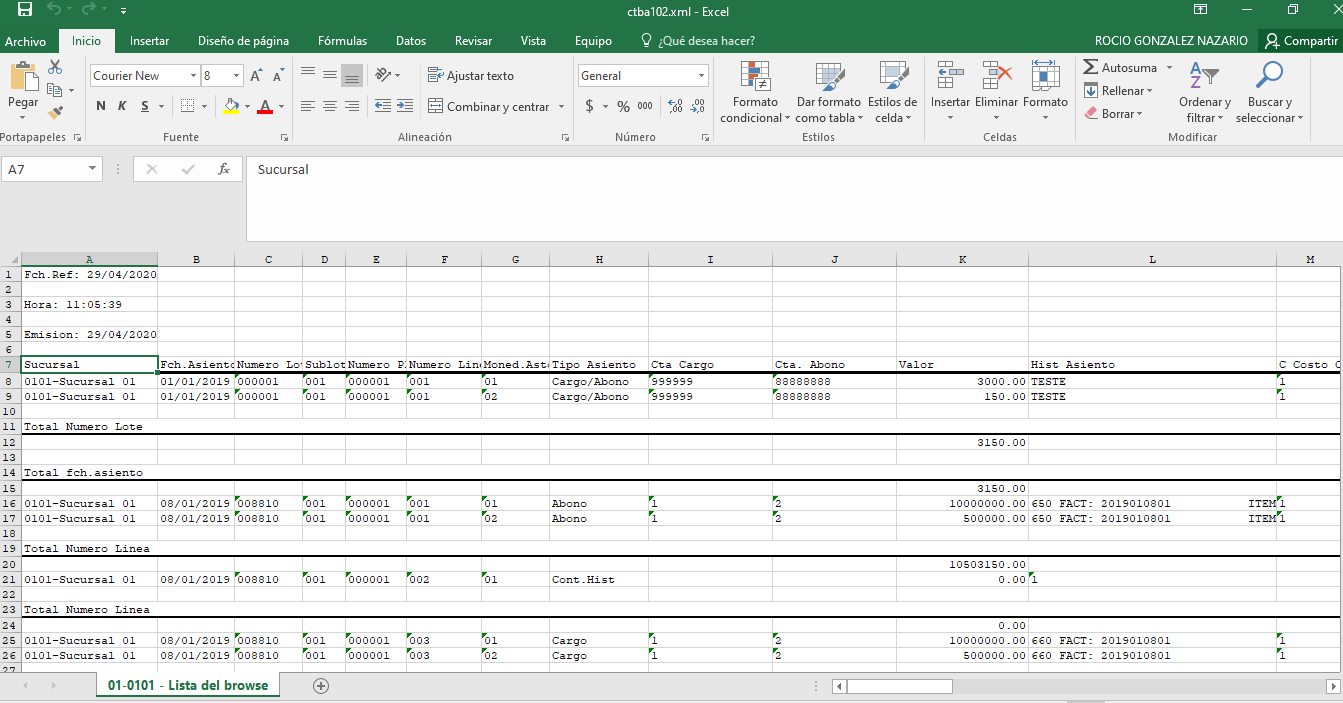Click the Cut scissors icon
This screenshot has height=703, width=1343.
tap(55, 67)
